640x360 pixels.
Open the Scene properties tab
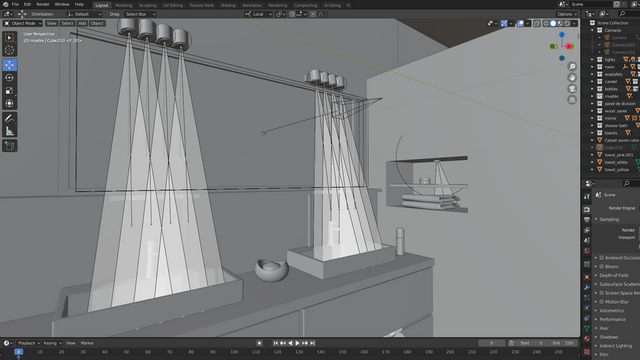(587, 240)
